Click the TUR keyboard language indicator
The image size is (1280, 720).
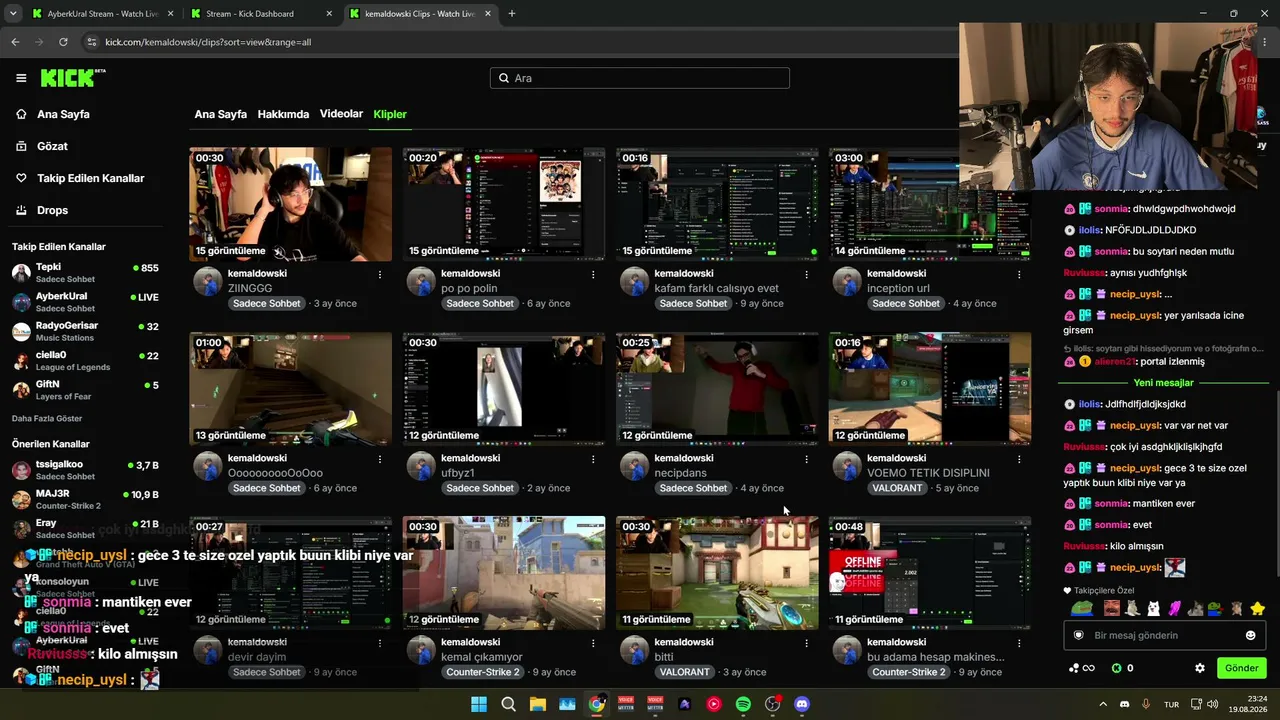1171,704
